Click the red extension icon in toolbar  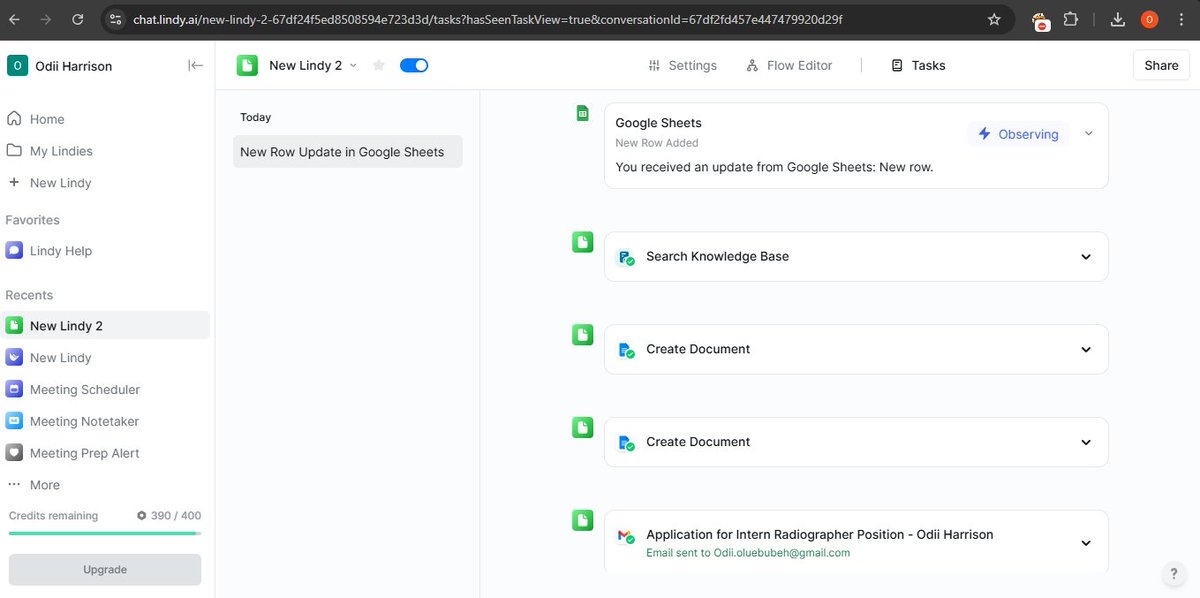tap(1041, 20)
